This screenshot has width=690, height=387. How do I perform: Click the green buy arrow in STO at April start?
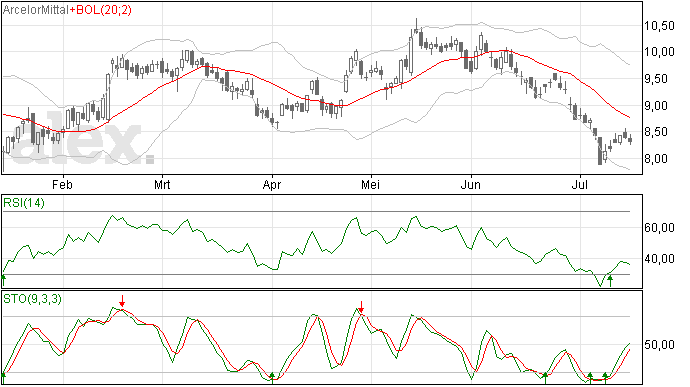coord(272,378)
